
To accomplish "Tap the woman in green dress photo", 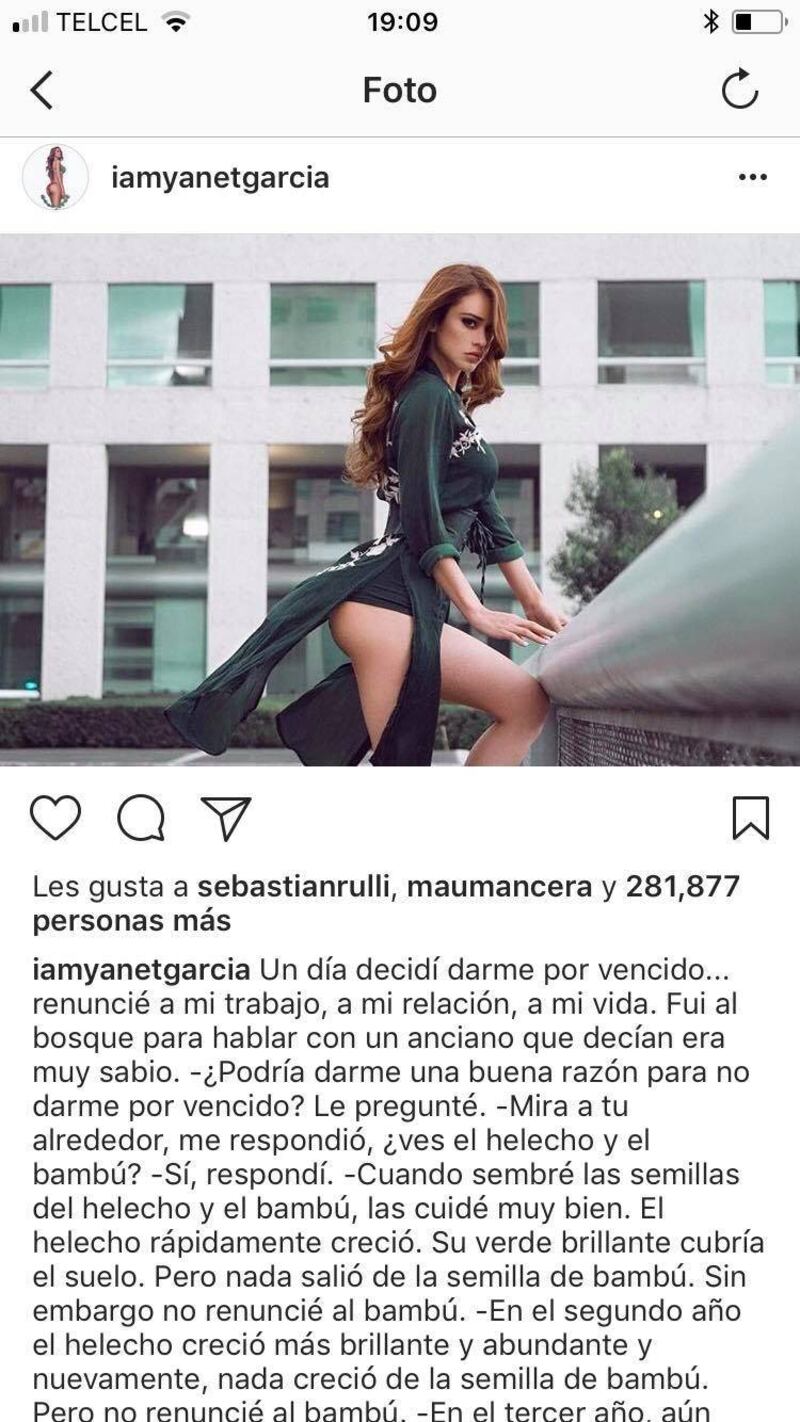I will [x=400, y=500].
